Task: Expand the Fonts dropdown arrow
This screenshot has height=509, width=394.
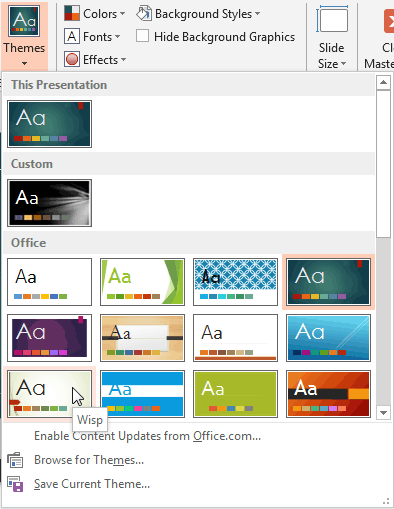Action: pyautogui.click(x=117, y=37)
